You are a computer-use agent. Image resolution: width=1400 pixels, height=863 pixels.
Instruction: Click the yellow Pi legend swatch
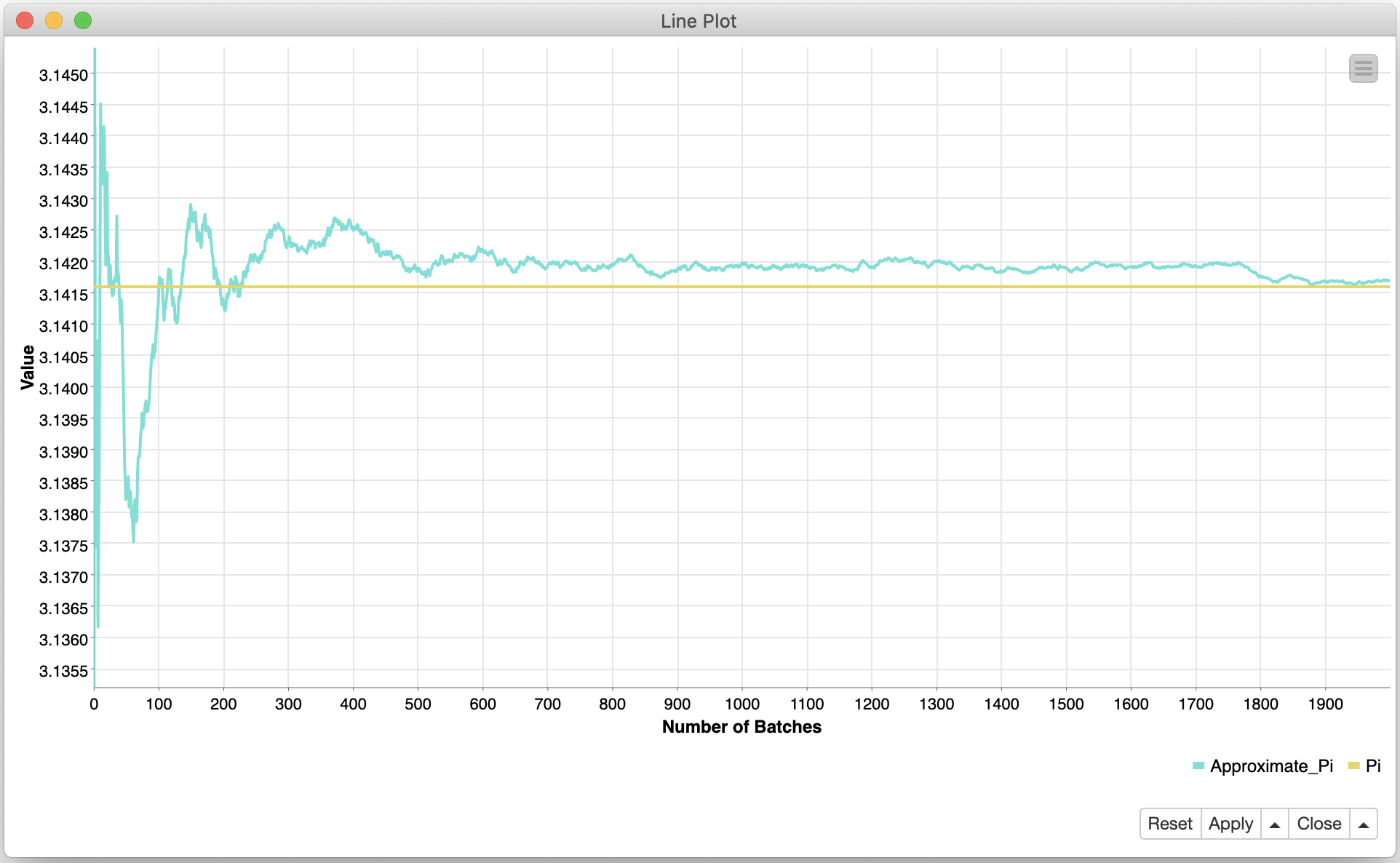(1354, 766)
